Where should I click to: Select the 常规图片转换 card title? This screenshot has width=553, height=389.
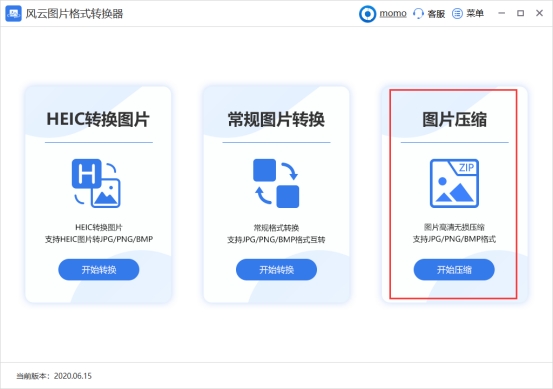276,119
